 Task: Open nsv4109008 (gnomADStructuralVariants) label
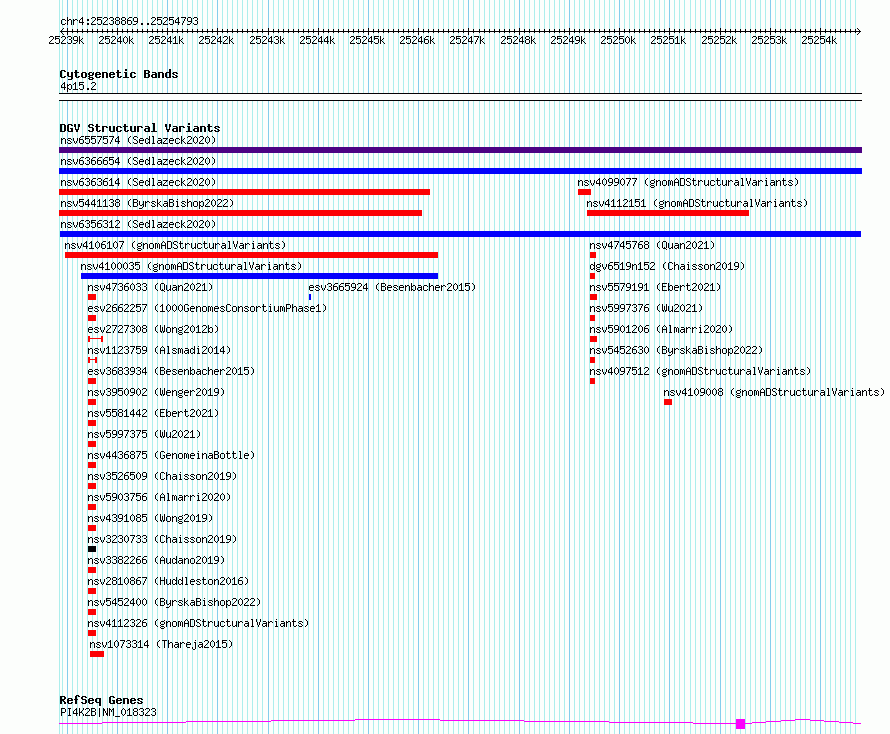click(774, 392)
